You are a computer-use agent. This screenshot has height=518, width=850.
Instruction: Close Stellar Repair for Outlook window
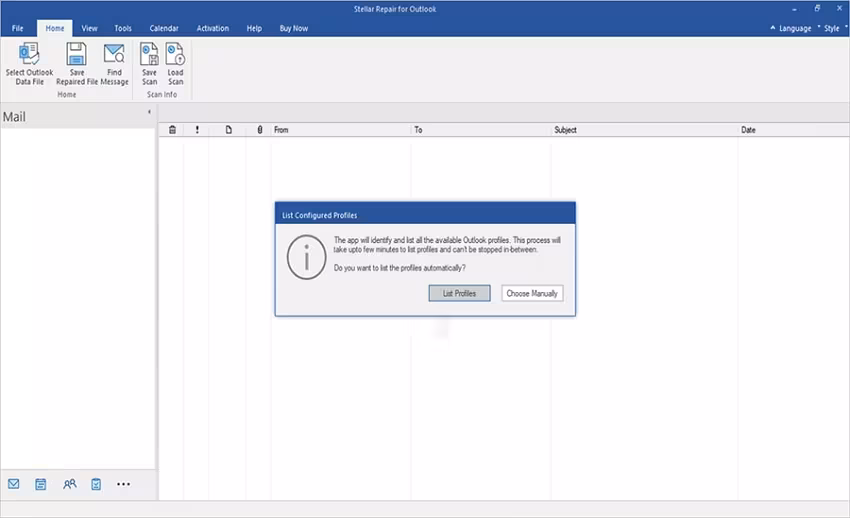coord(839,9)
